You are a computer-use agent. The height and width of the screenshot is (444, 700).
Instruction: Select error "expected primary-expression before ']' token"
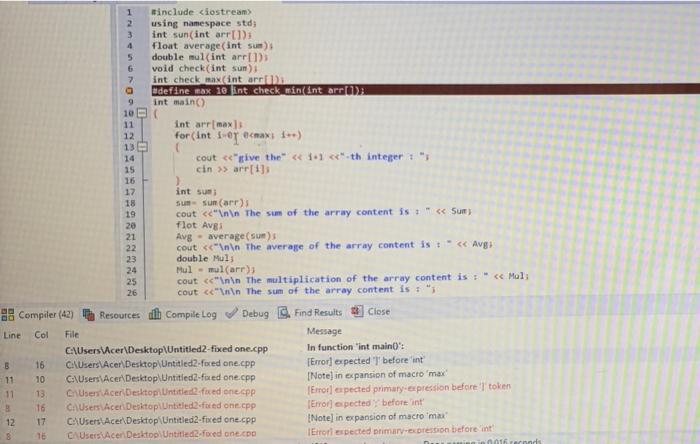pyautogui.click(x=409, y=388)
